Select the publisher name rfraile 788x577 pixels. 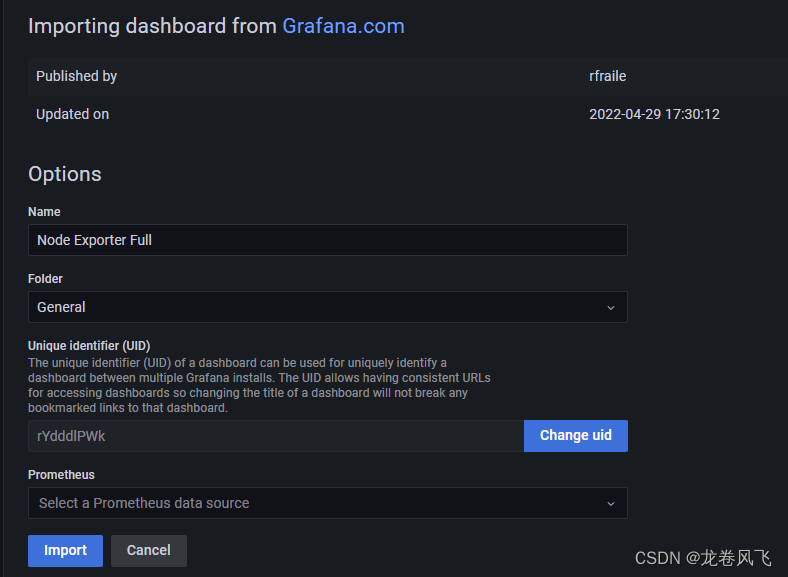click(608, 76)
